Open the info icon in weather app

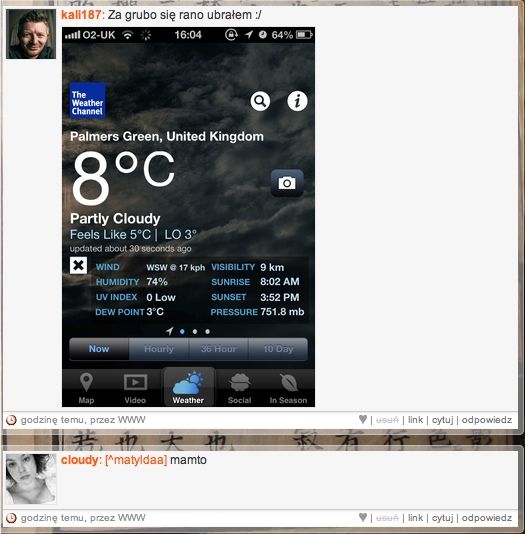297,101
